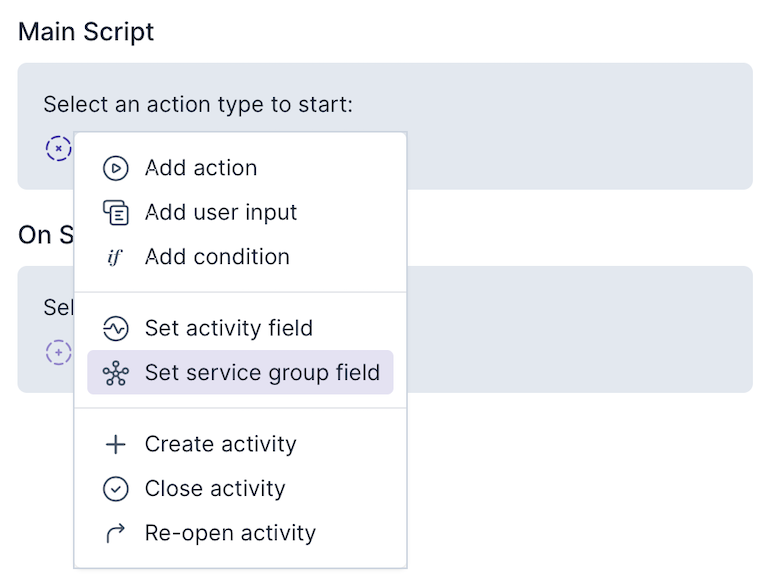Select the Create activity label
The height and width of the screenshot is (581, 768).
pos(221,445)
